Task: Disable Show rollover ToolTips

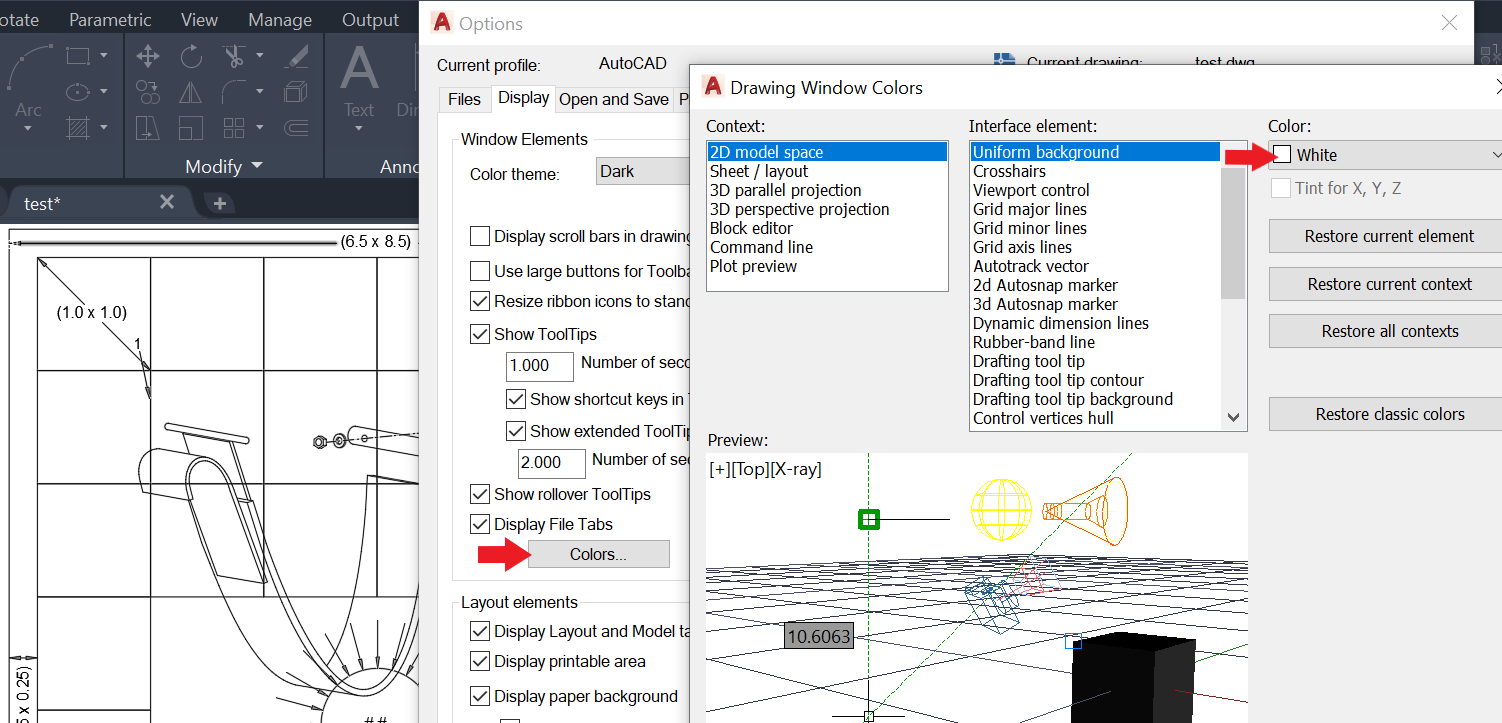Action: click(480, 494)
